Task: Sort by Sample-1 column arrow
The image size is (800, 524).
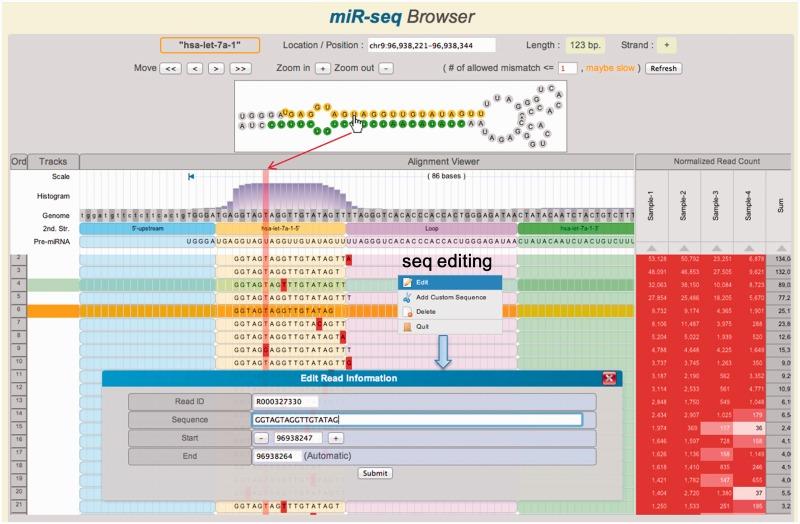Action: click(652, 248)
